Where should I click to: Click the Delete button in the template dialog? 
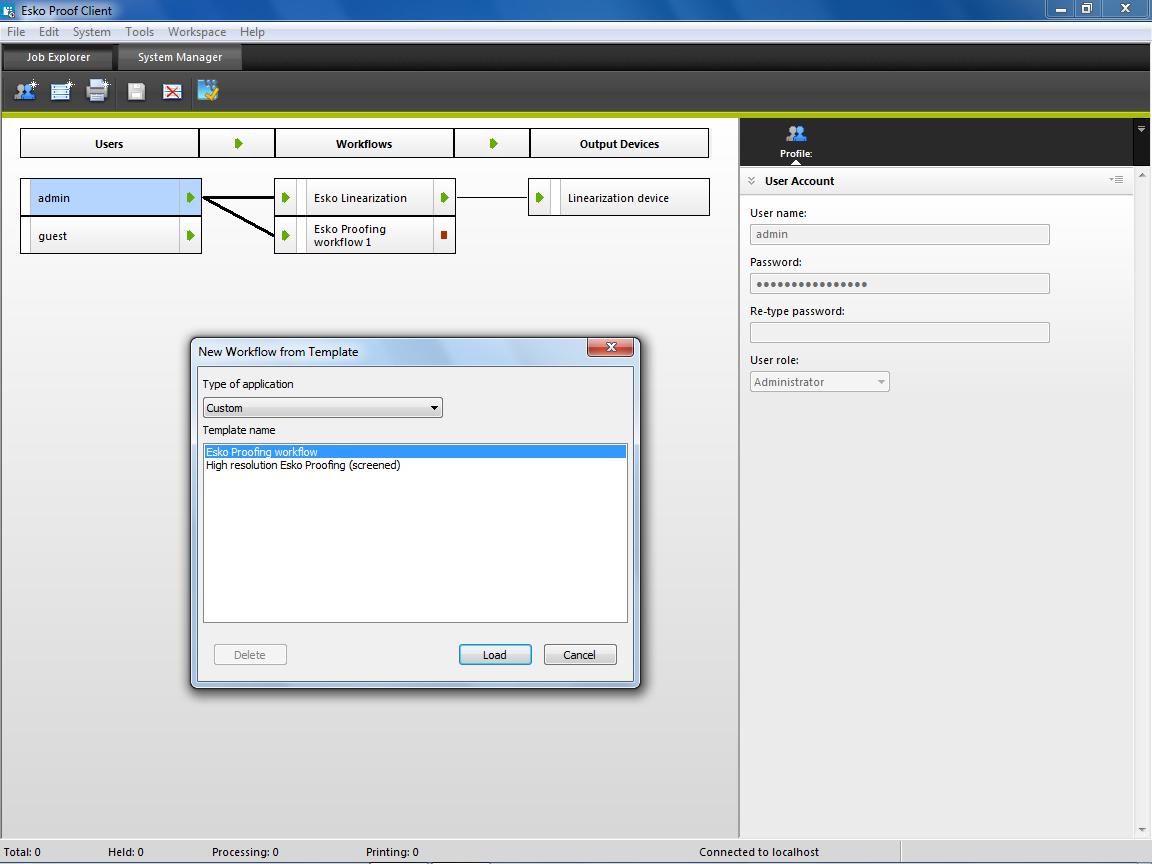pos(250,655)
